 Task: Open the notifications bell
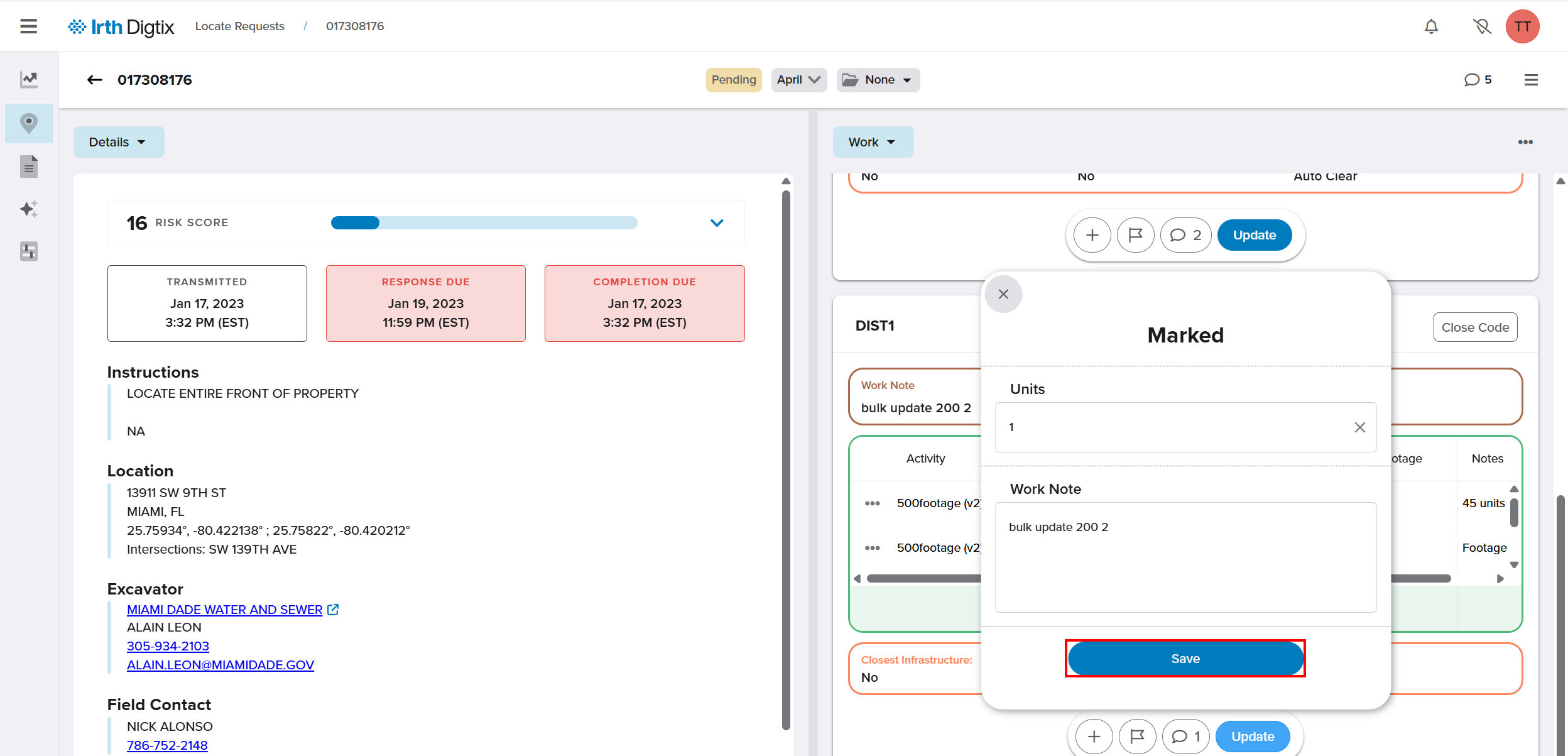(x=1431, y=26)
